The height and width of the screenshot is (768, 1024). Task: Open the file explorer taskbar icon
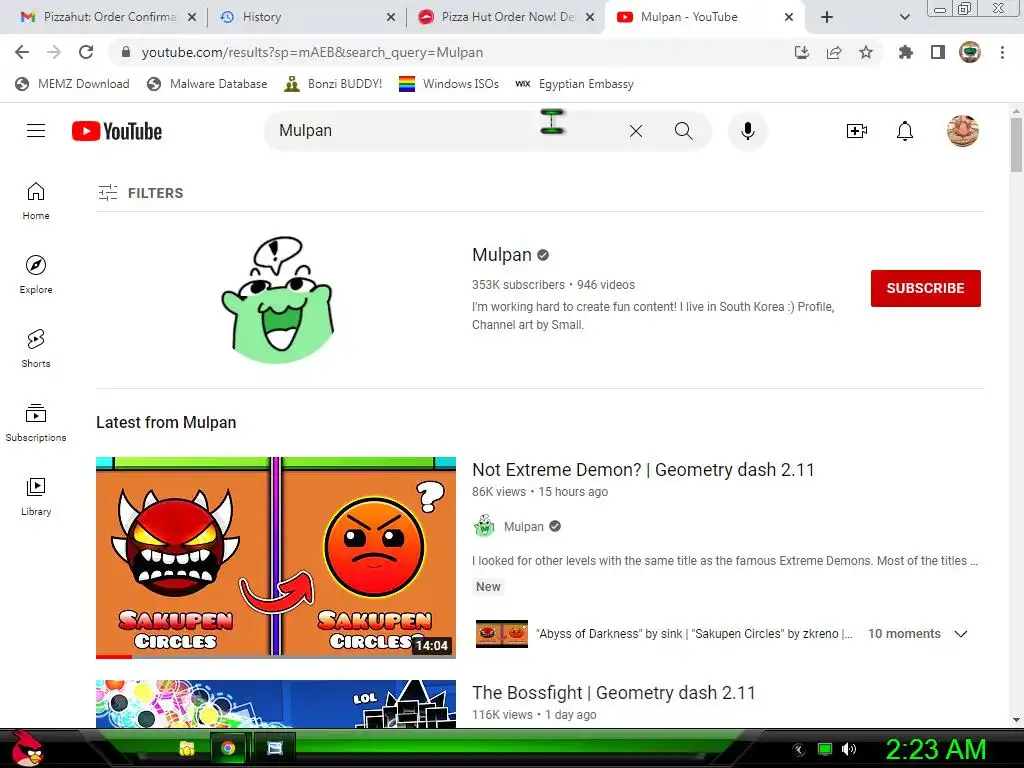187,748
